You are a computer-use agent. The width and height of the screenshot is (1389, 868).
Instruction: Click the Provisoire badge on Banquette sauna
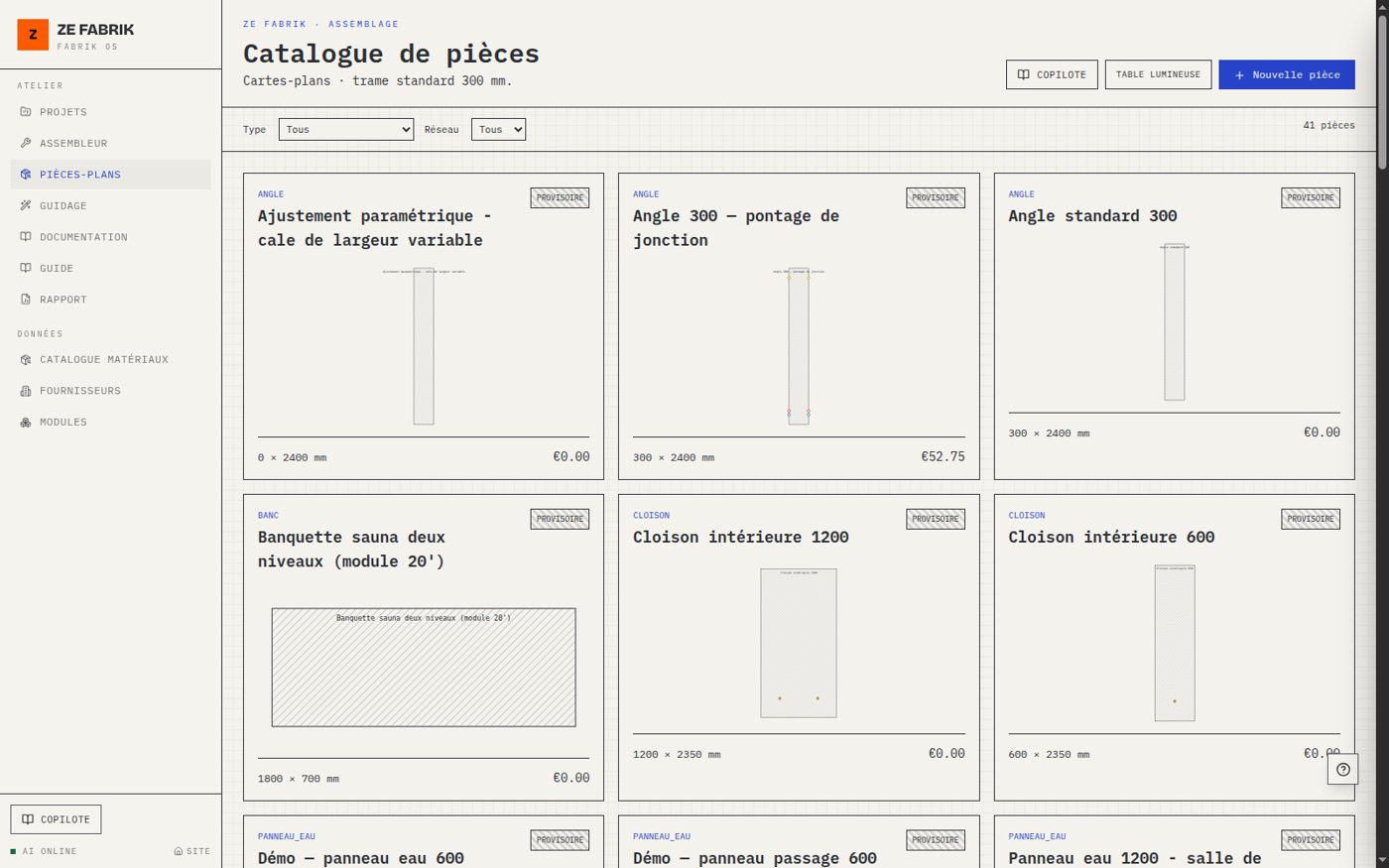(560, 519)
